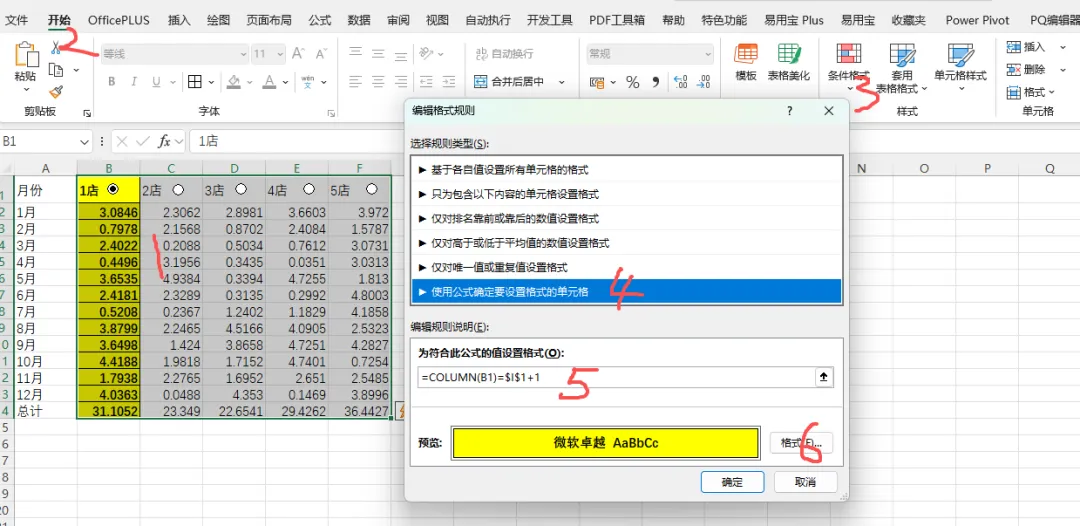Click the Increase Indent icon
The height and width of the screenshot is (526, 1080).
[449, 82]
